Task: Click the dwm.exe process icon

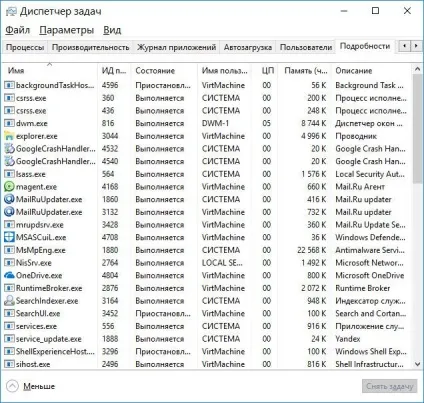Action: point(9,123)
